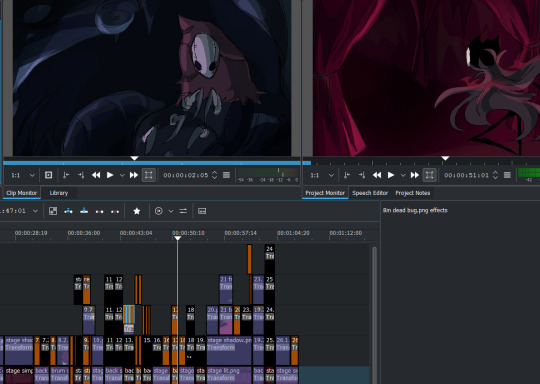The width and height of the screenshot is (540, 384).
Task: Click the lift timeline zone icon
Action: coord(115,211)
